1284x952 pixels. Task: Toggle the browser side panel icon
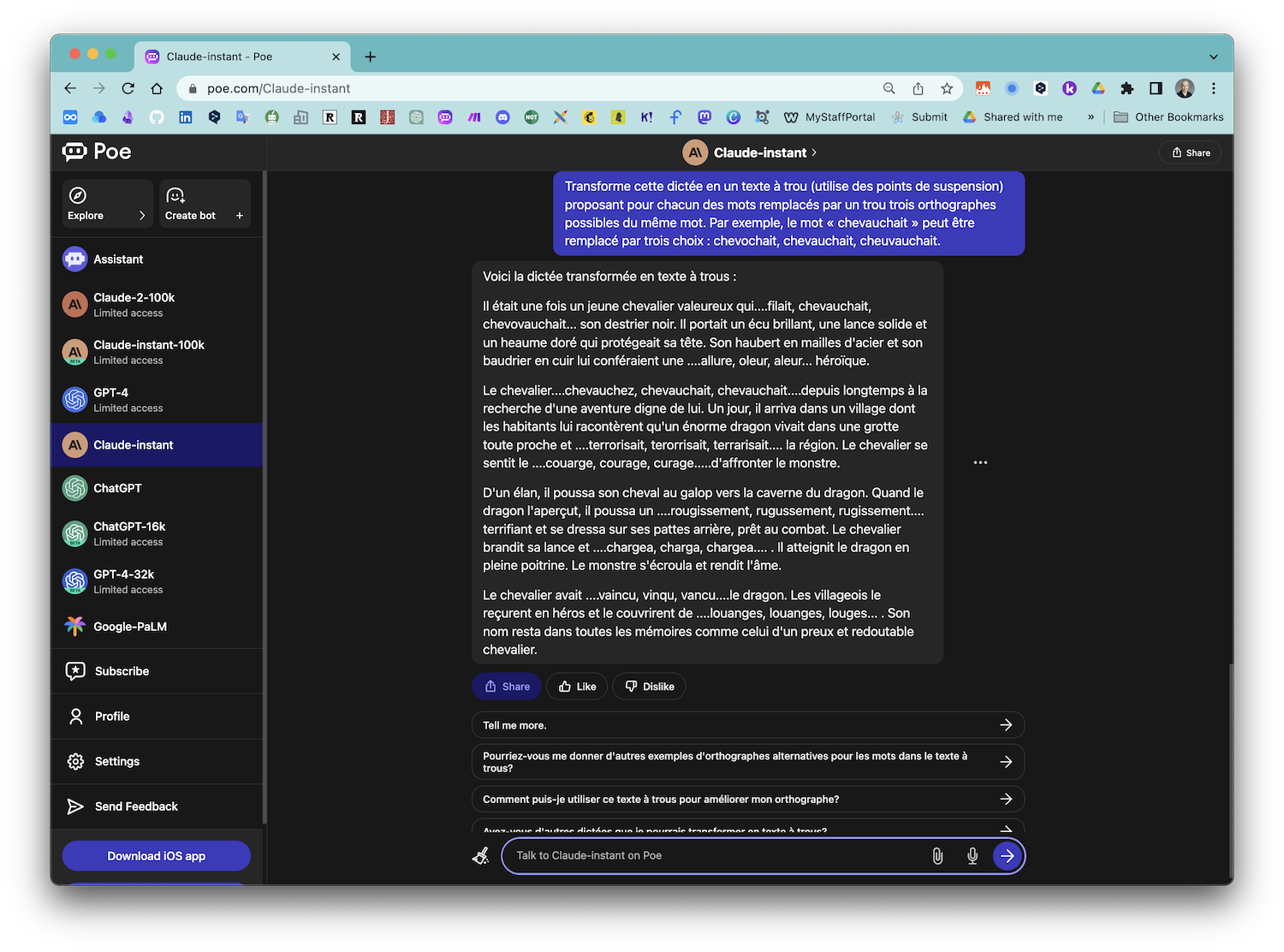[x=1156, y=88]
